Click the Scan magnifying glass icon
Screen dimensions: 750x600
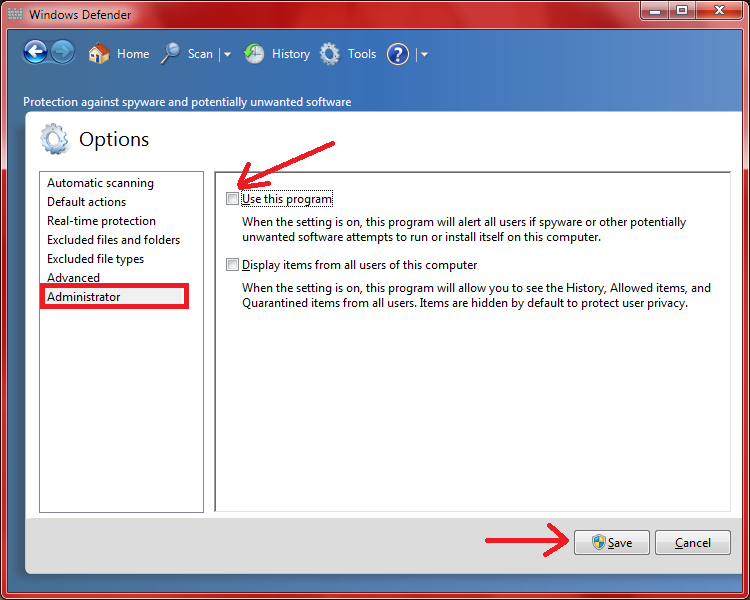coord(170,53)
